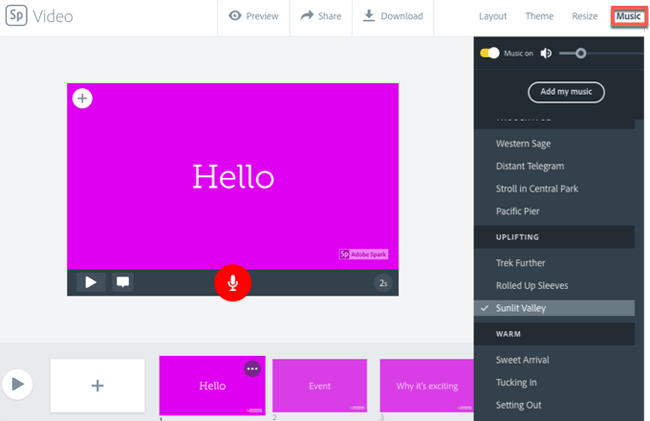Click the UPLIFTING category header
Image resolution: width=650 pixels, height=421 pixels.
[x=554, y=237]
